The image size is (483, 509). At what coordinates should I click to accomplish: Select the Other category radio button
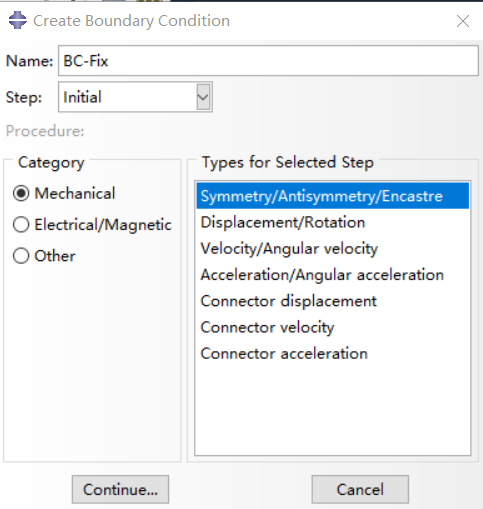coord(21,256)
